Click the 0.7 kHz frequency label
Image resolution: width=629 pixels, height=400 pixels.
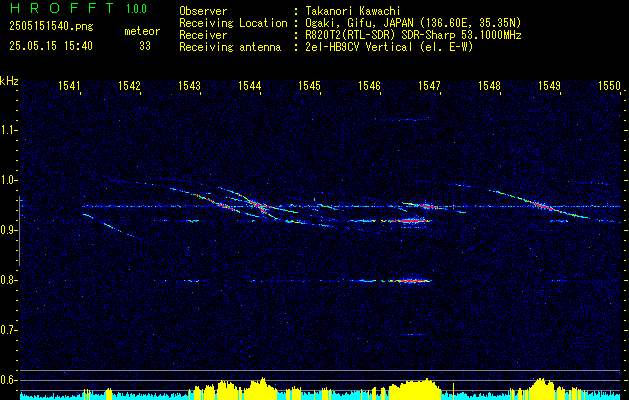(x=8, y=330)
